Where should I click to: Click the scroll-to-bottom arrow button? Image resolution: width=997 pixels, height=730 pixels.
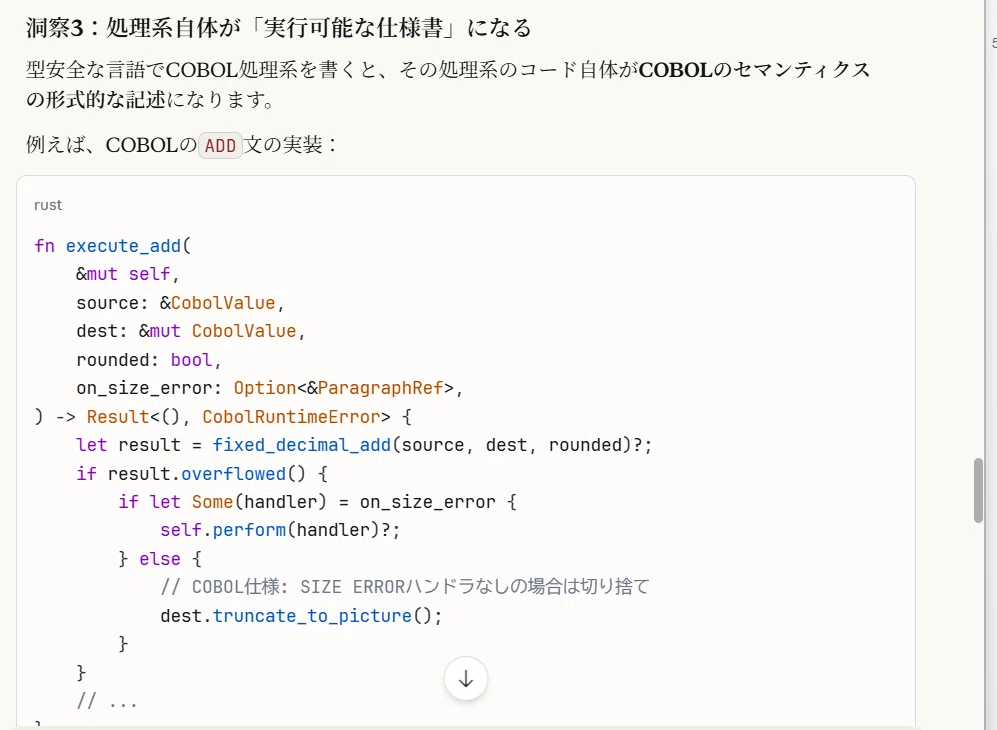[x=465, y=678]
